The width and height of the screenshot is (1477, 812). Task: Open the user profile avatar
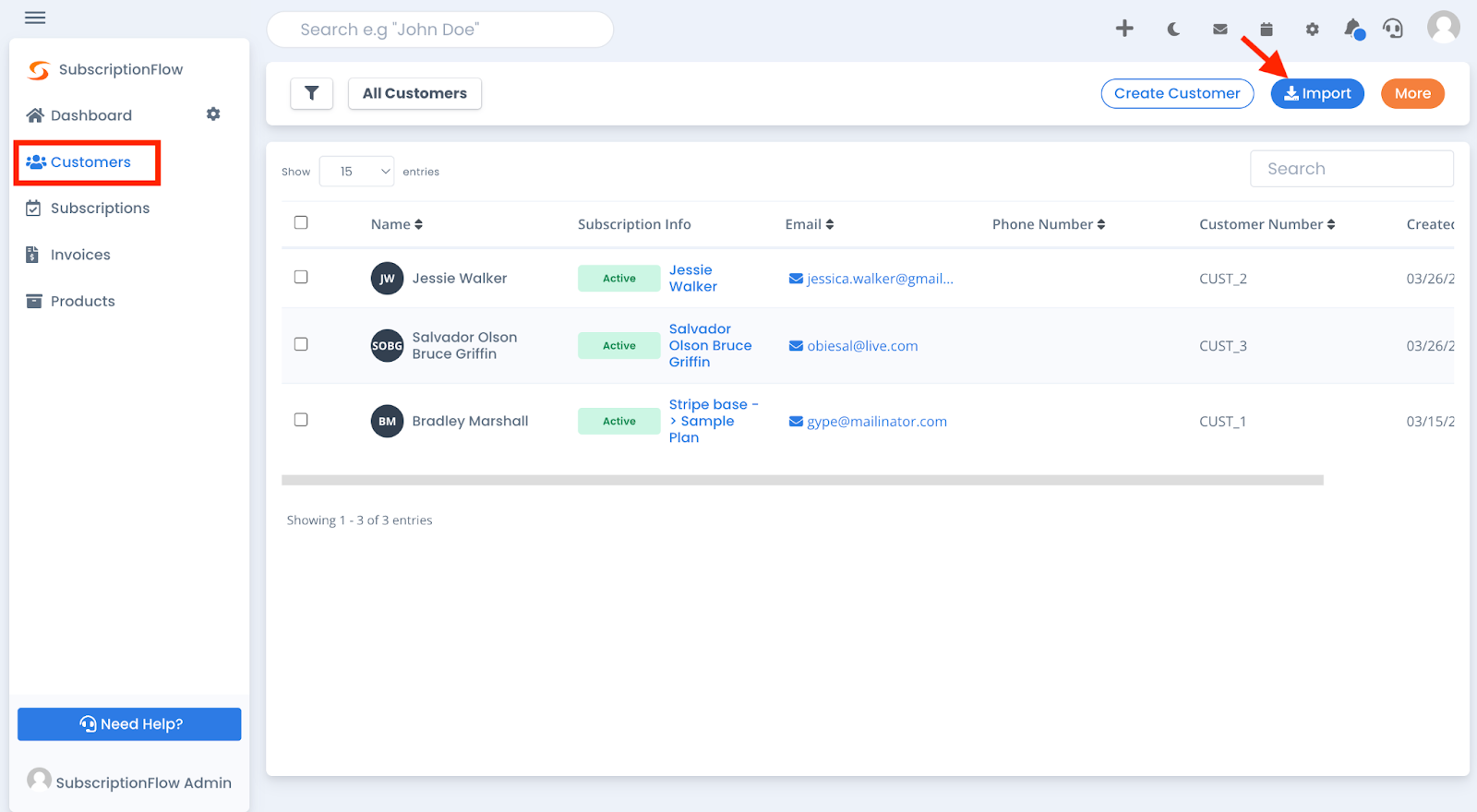[1444, 27]
